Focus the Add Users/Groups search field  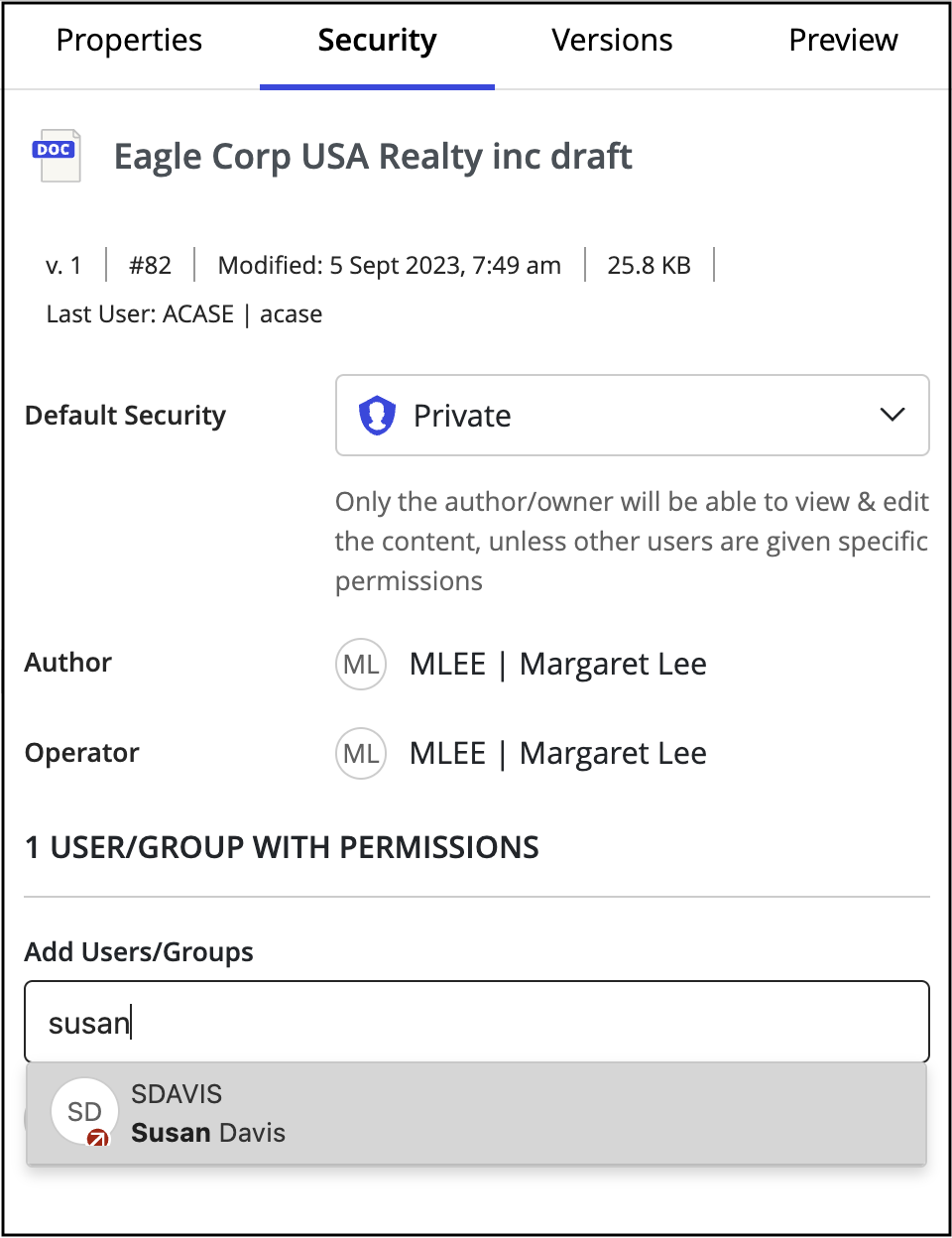pos(476,1023)
